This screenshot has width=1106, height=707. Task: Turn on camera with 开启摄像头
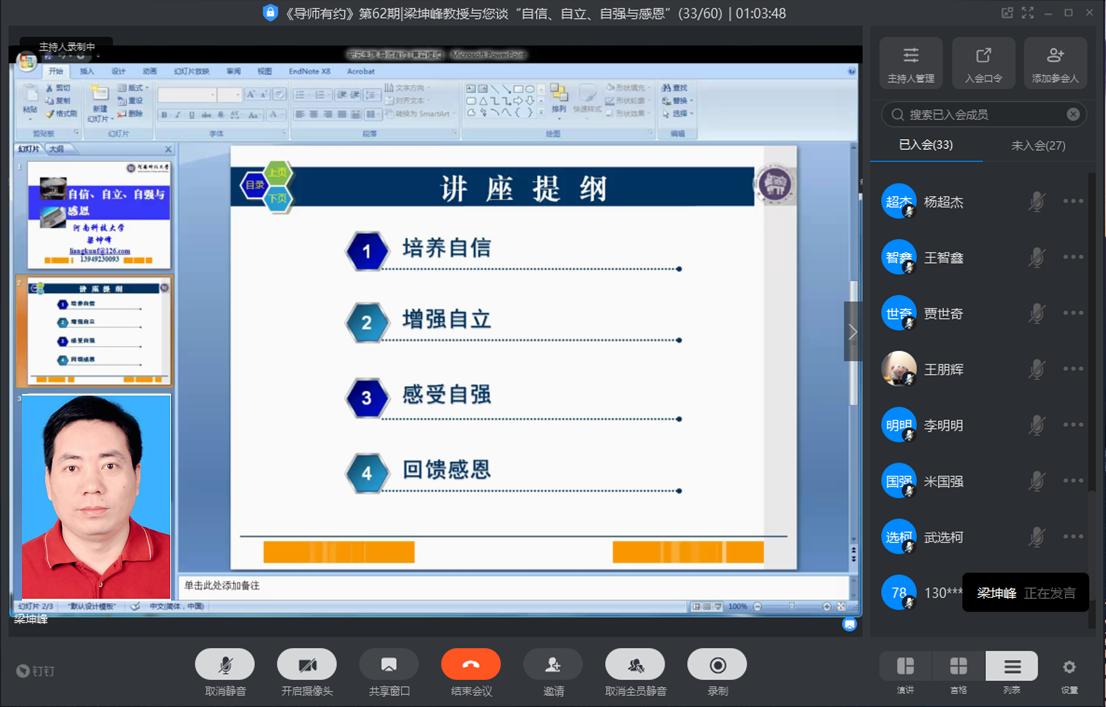tap(307, 665)
